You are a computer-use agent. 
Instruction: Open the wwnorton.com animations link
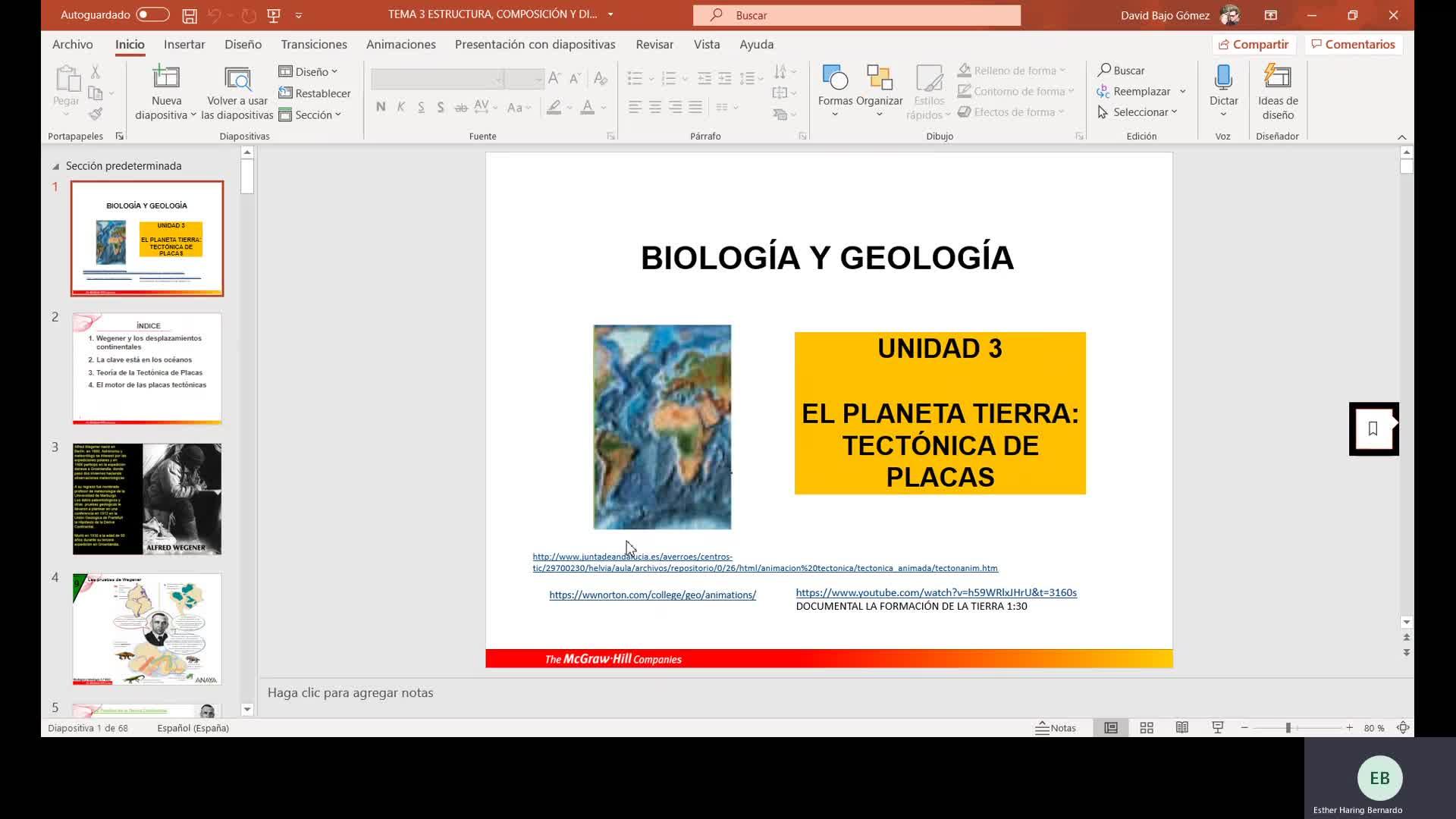click(652, 595)
